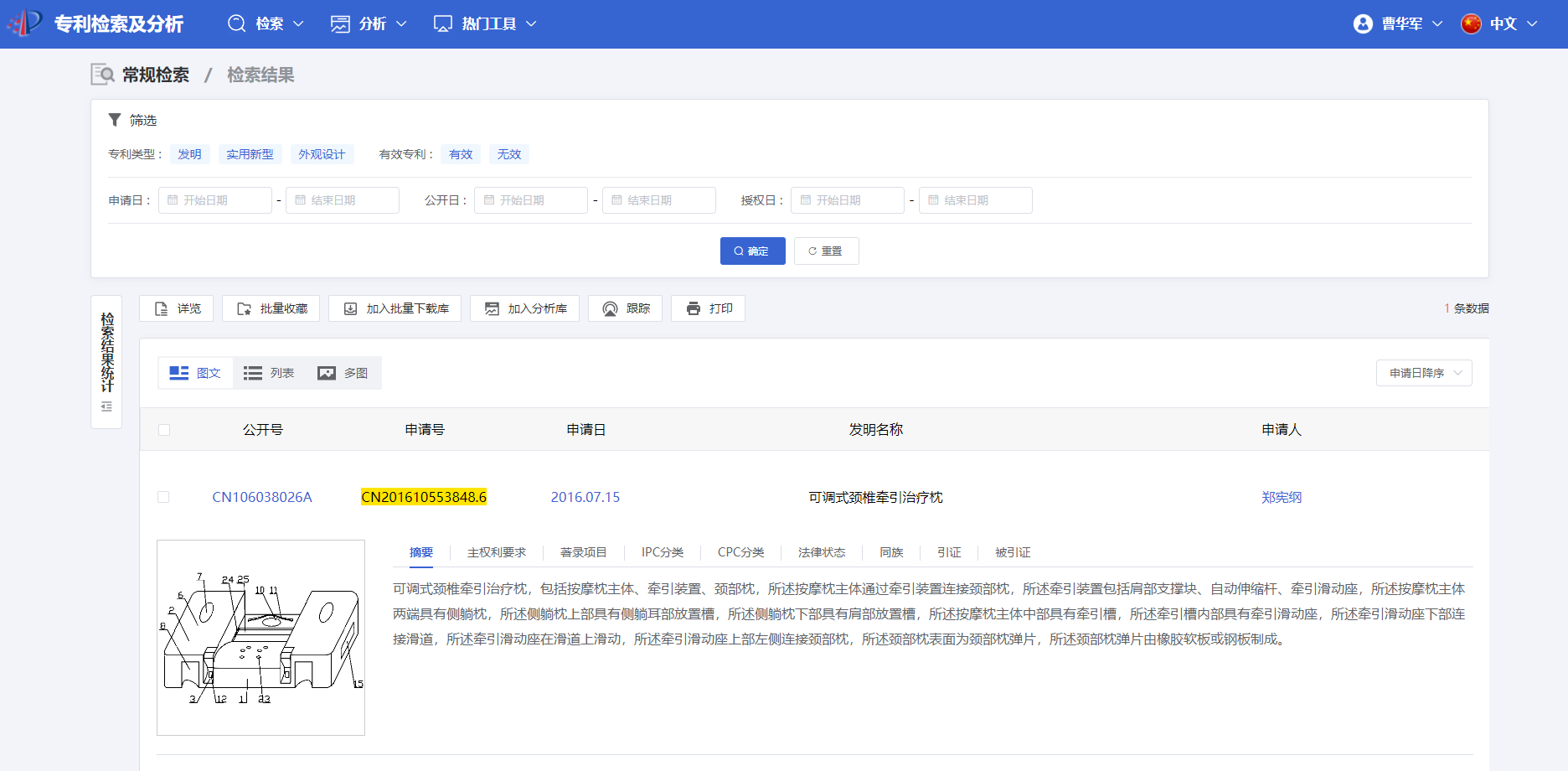Switch to 图文 view mode

pyautogui.click(x=195, y=373)
